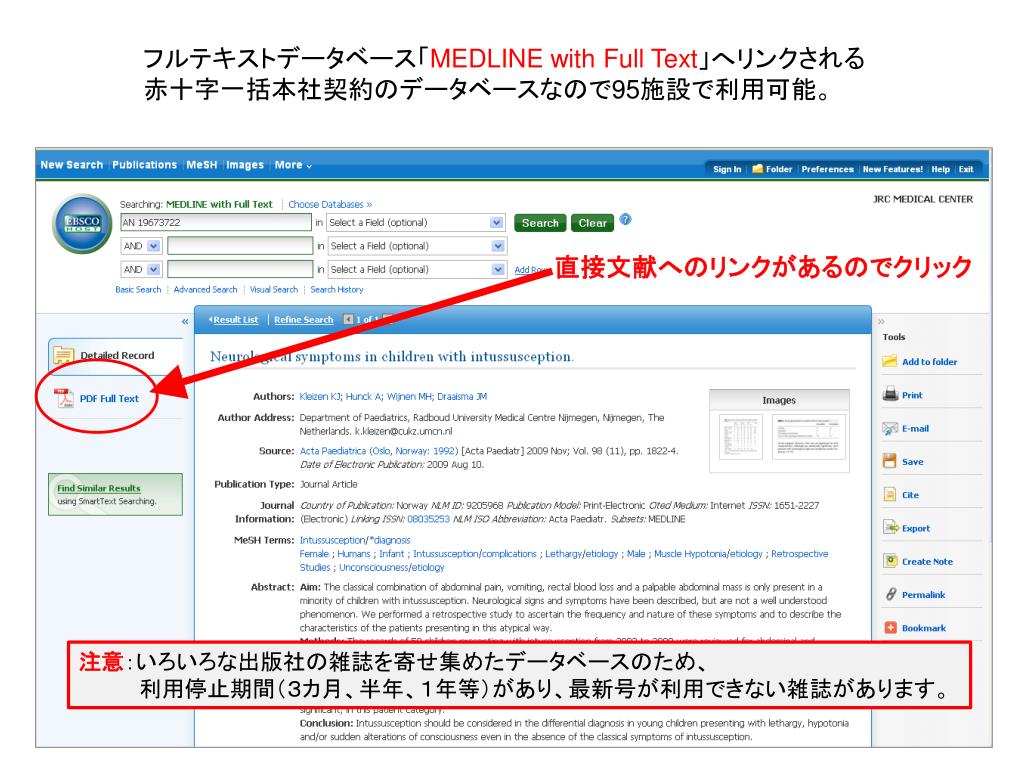Click Intussusception/*diagnosis MeSH term
This screenshot has width=1024, height=768.
tap(355, 540)
